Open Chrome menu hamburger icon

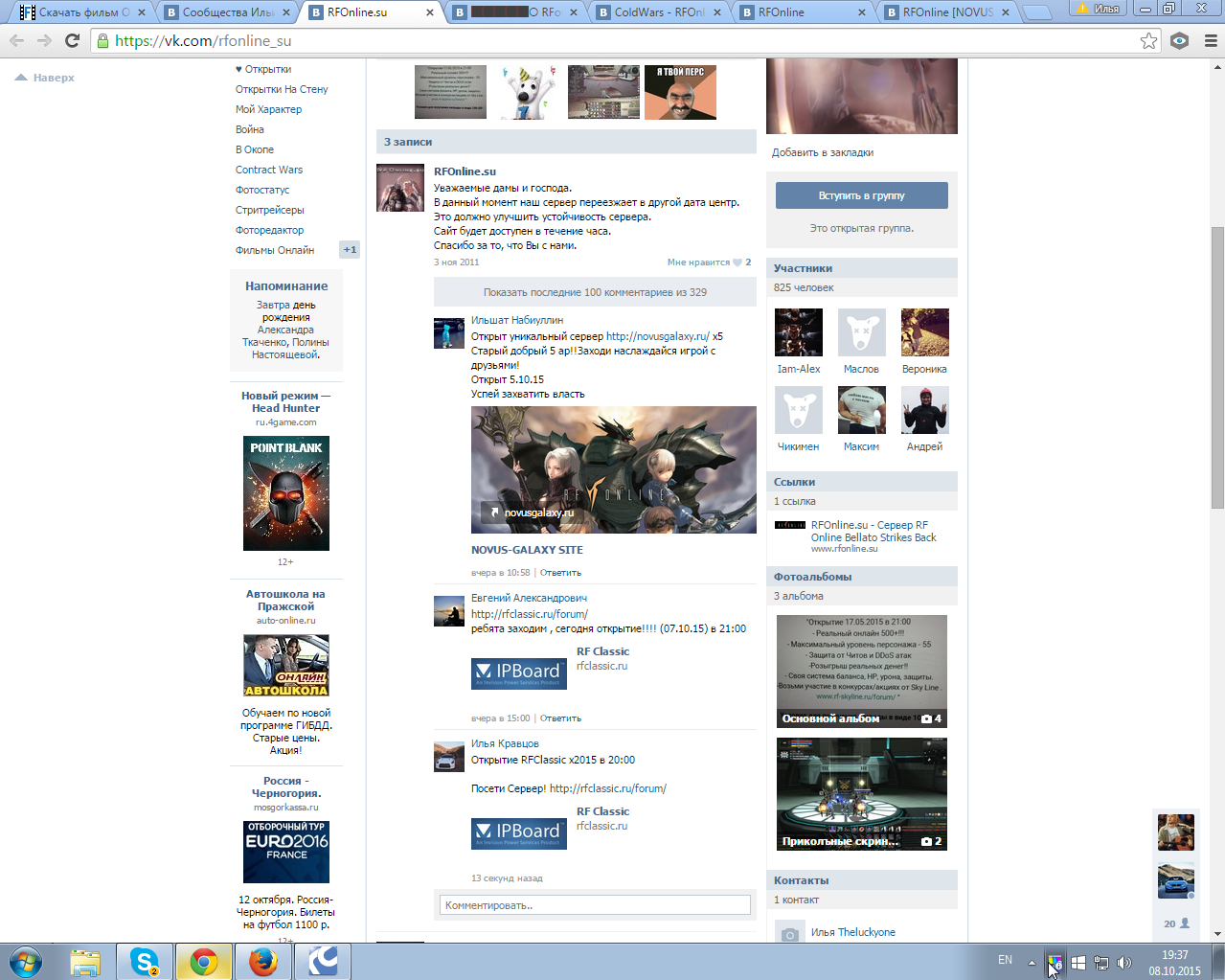(1210, 40)
